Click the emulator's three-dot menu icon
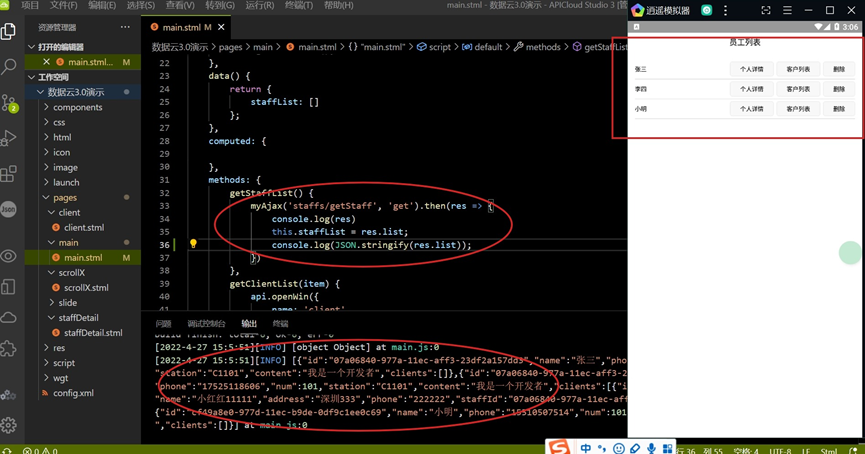Image resolution: width=865 pixels, height=454 pixels. tap(725, 10)
